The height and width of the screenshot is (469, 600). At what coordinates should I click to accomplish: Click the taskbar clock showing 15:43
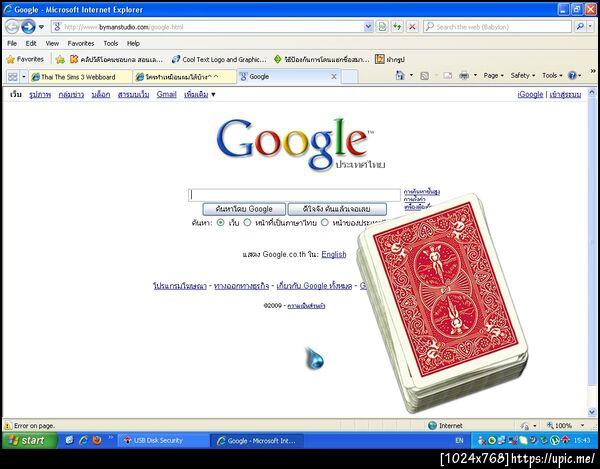[582, 441]
